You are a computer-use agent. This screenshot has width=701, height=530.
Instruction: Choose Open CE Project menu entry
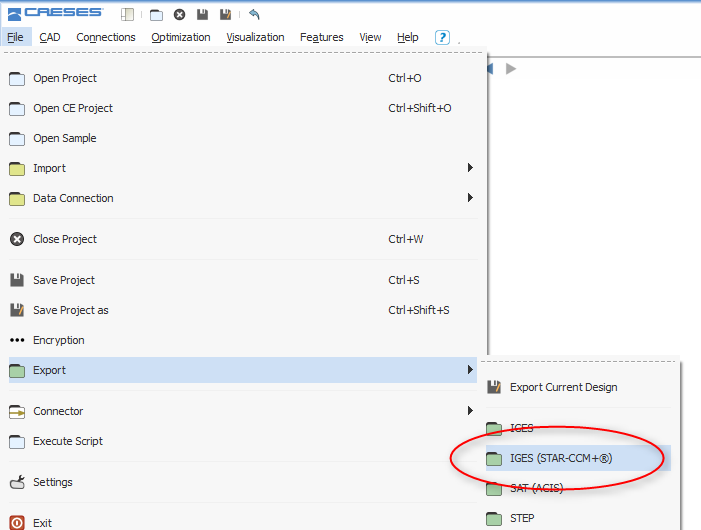coord(243,108)
